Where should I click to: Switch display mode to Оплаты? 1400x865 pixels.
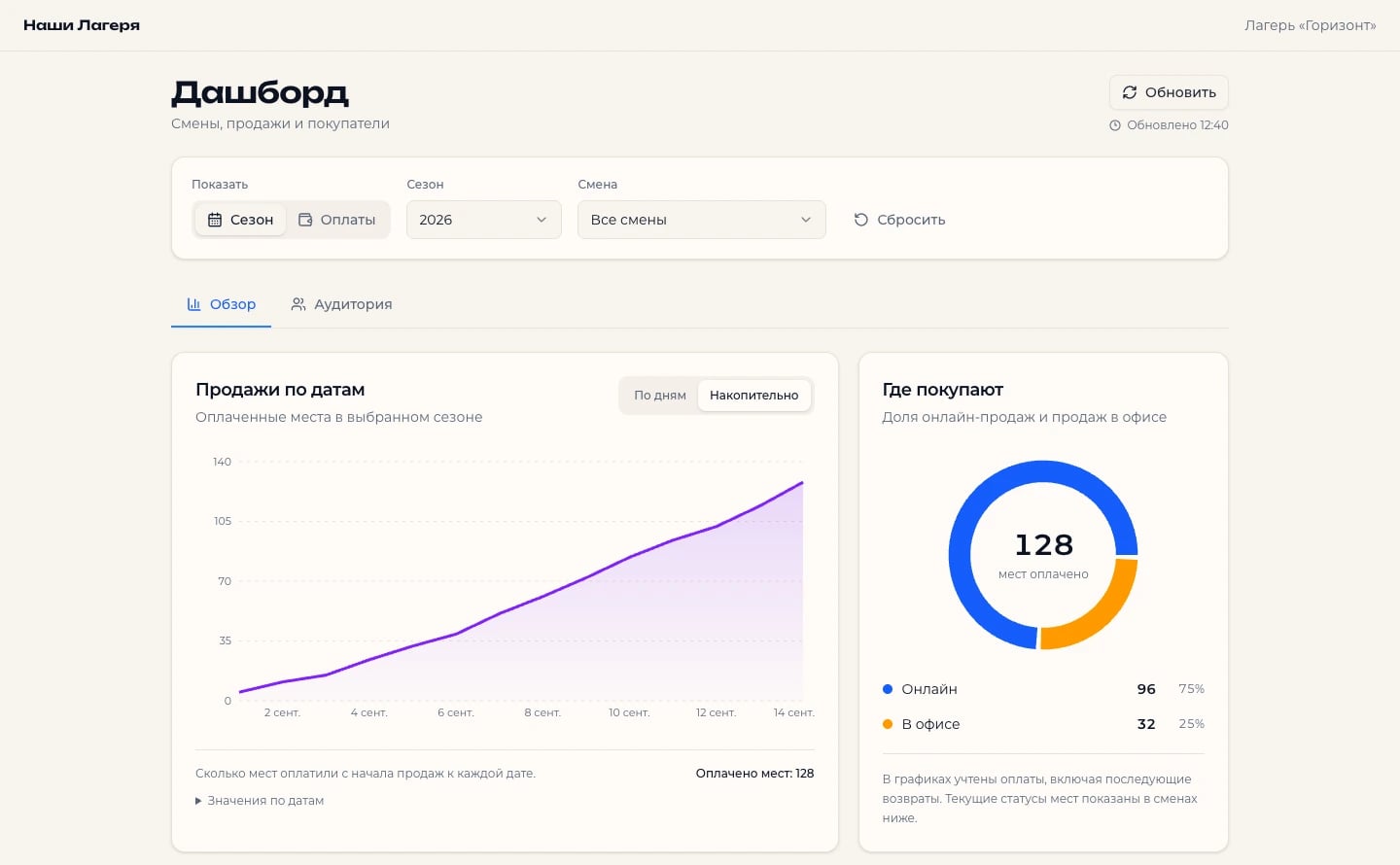pos(337,220)
